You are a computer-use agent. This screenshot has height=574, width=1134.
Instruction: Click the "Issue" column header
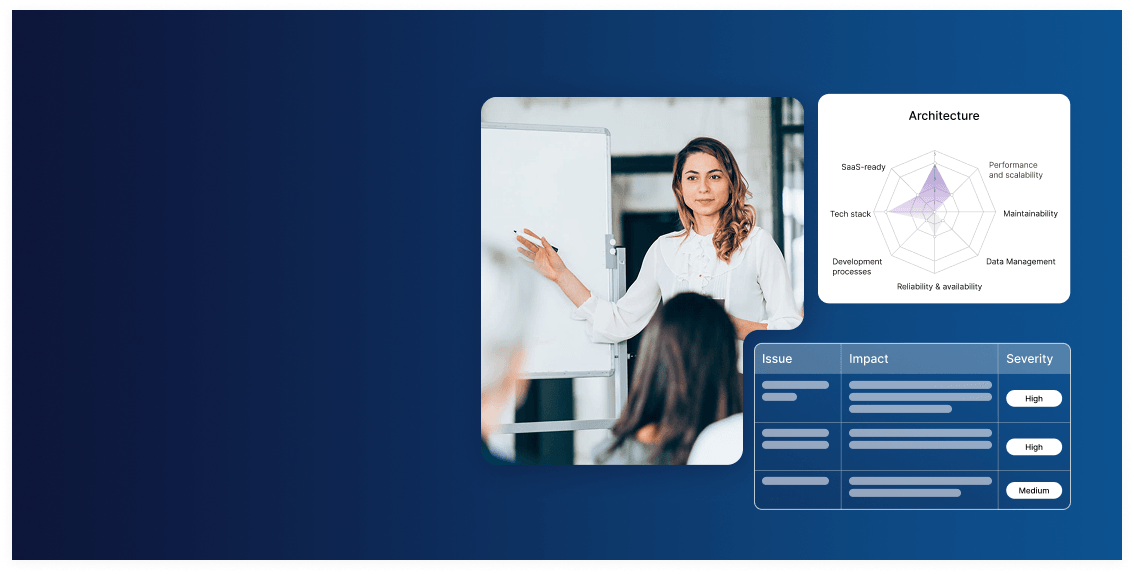777,359
